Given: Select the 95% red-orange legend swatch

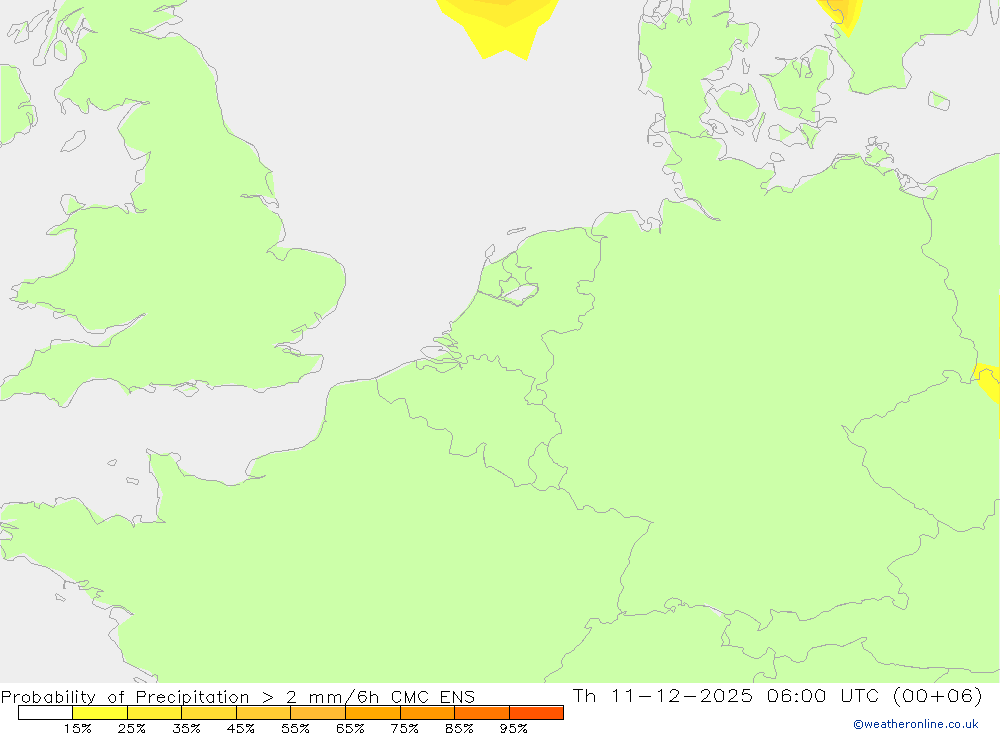Looking at the screenshot, I should click(x=536, y=712).
